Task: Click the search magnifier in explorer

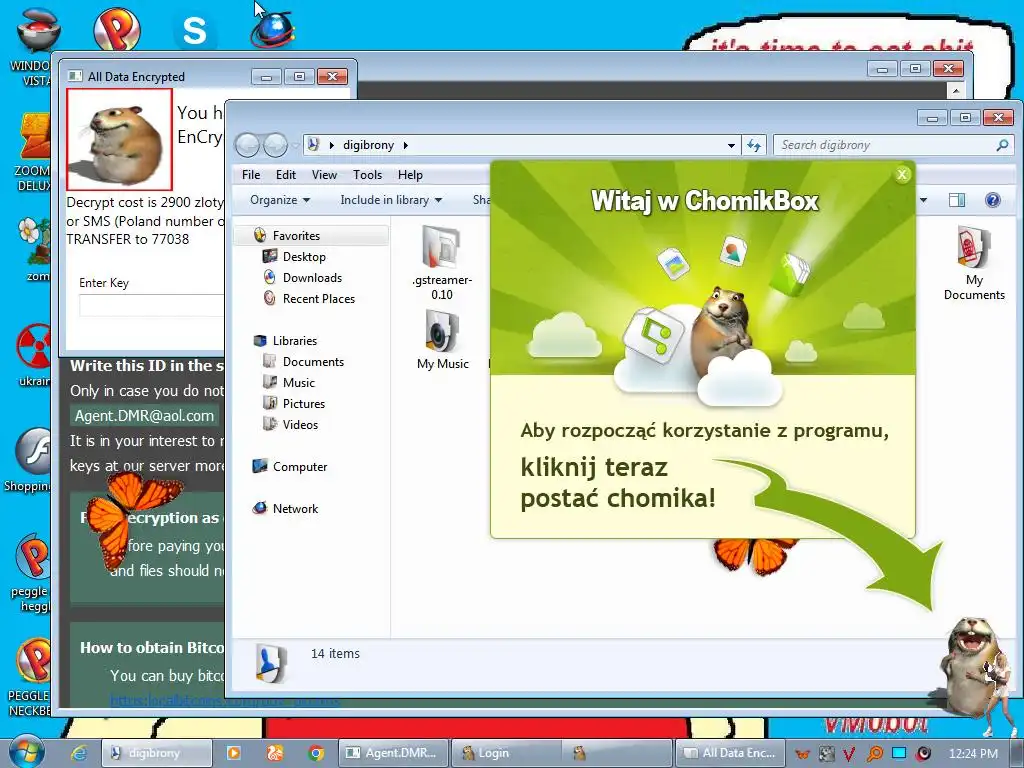Action: (x=1002, y=145)
